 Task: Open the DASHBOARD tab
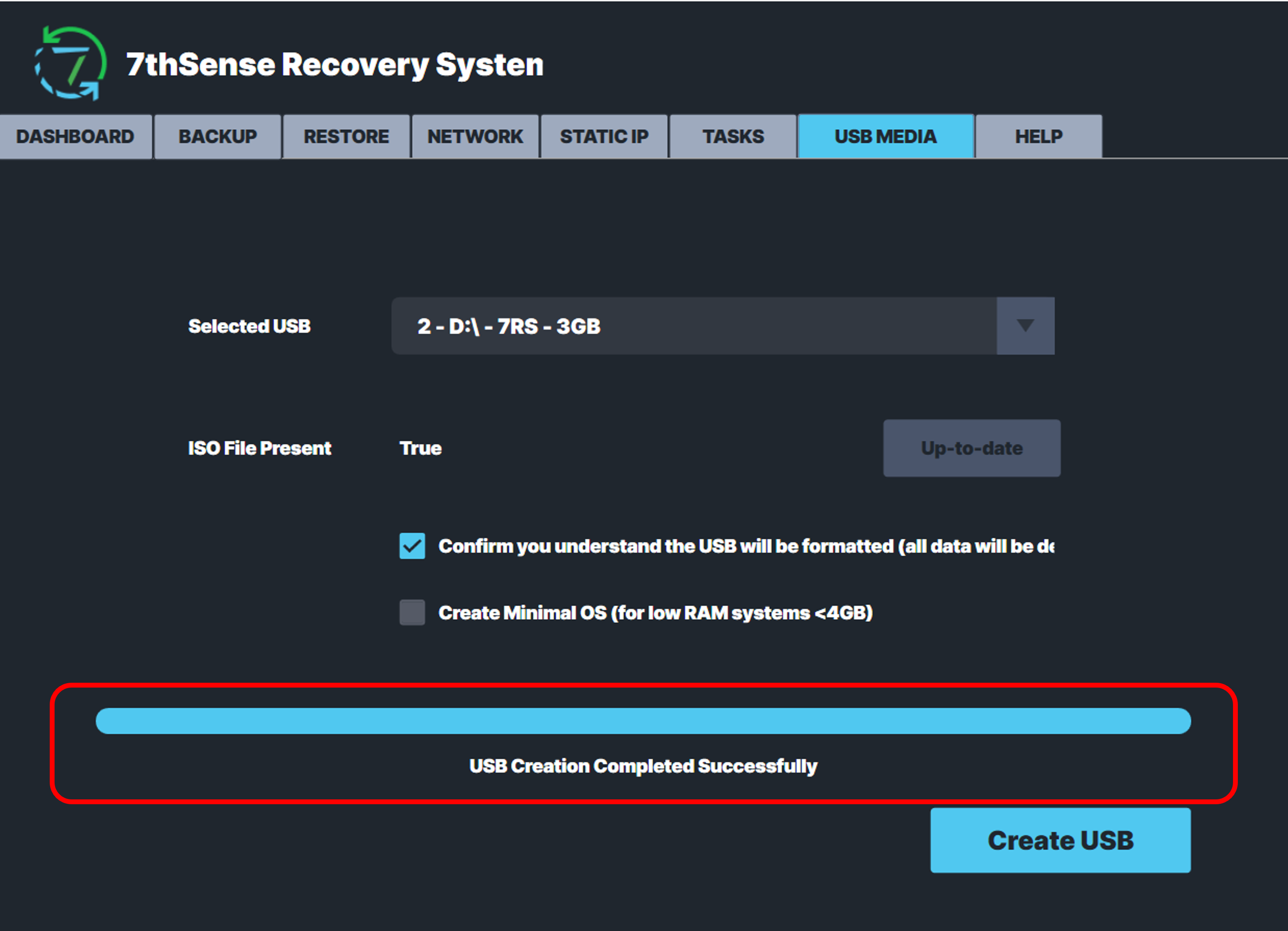pyautogui.click(x=75, y=136)
